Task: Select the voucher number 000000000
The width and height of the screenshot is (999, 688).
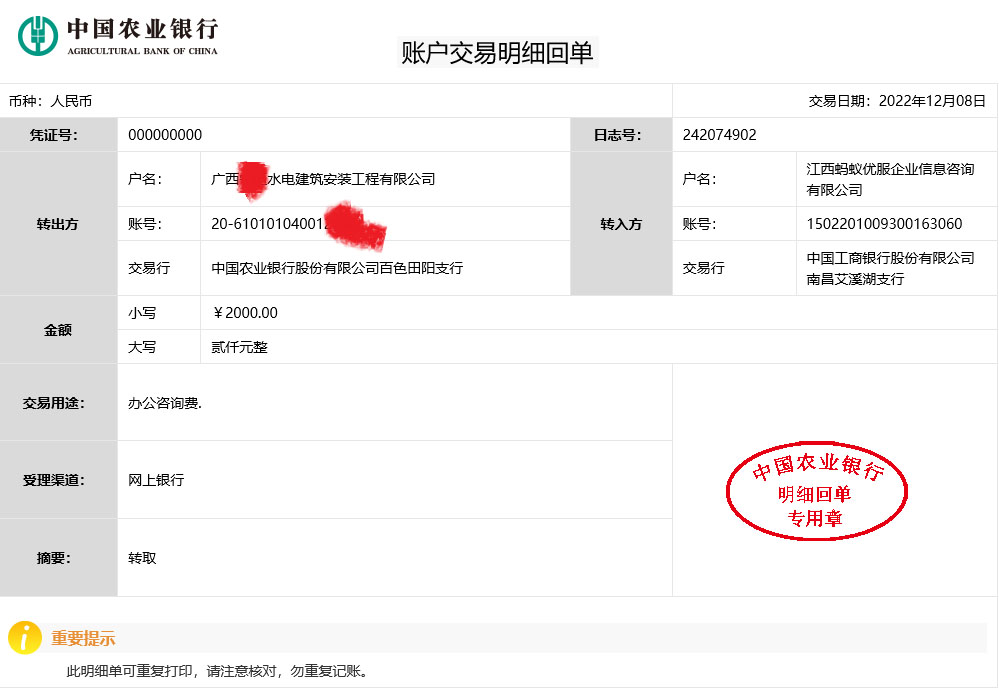Action: [x=165, y=135]
